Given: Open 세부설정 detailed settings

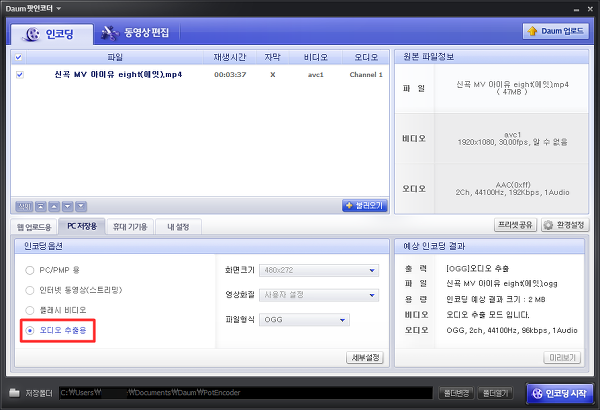Looking at the screenshot, I should tap(365, 358).
